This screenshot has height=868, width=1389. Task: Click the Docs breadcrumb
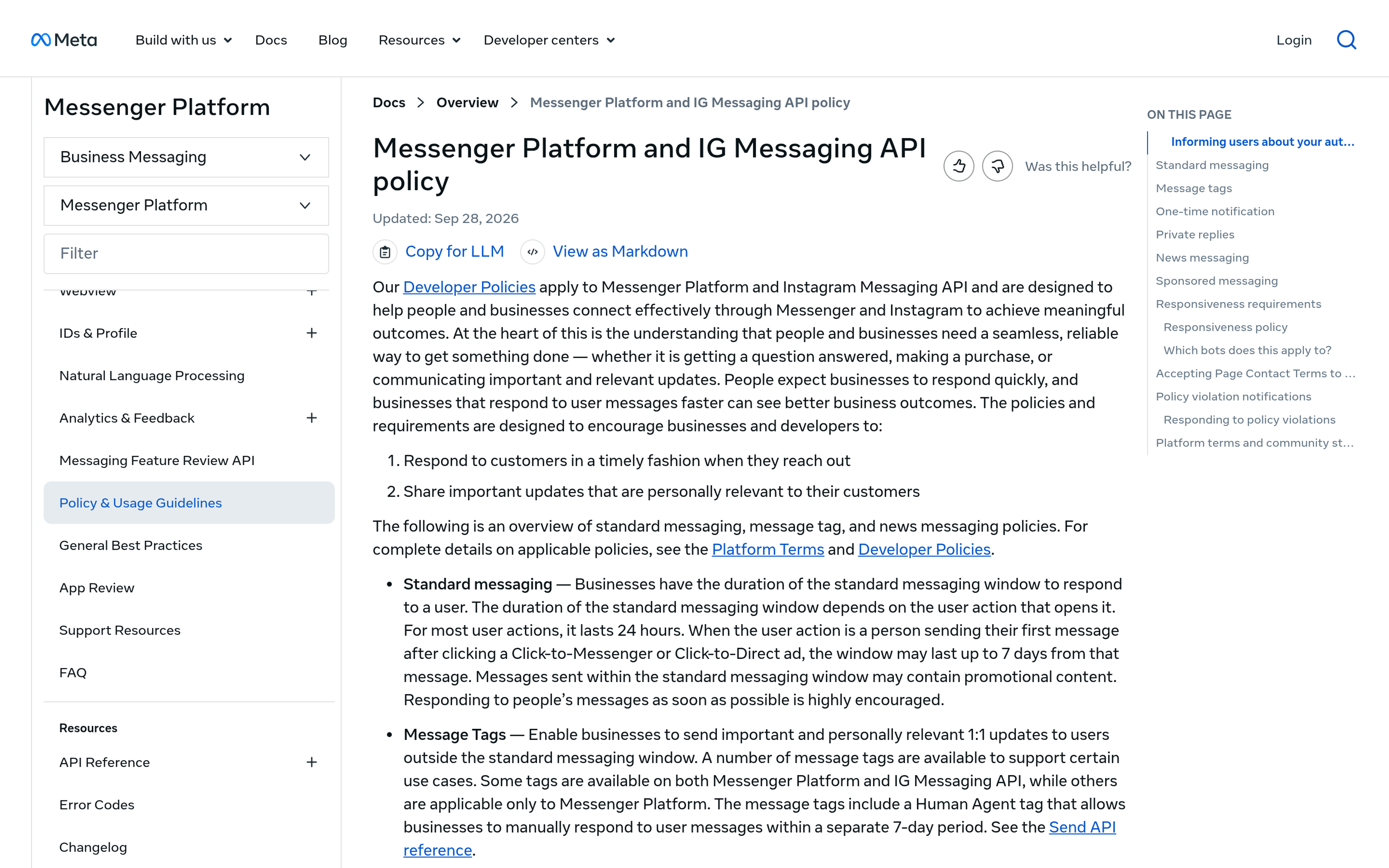(389, 103)
